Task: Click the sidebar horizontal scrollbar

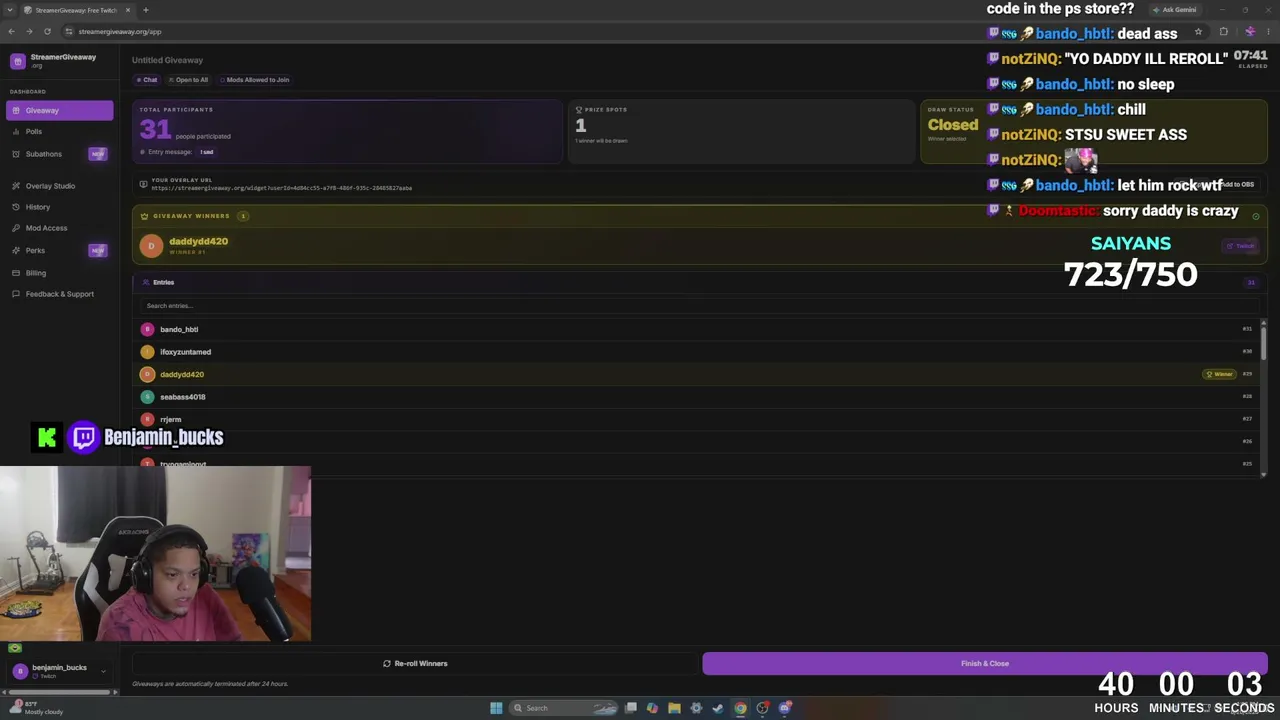Action: tap(59, 691)
